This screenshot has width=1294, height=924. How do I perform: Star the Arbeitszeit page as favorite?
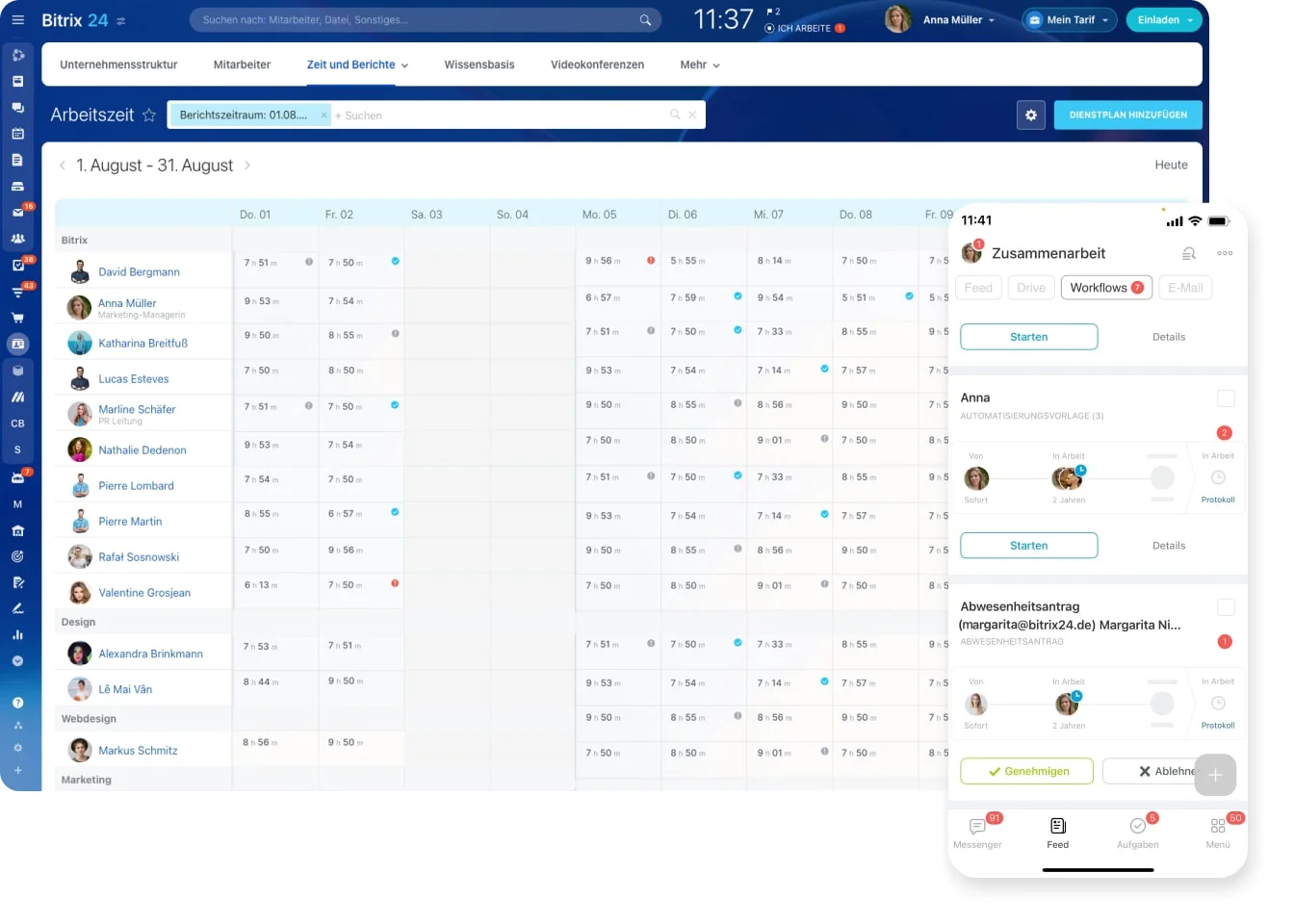point(149,115)
